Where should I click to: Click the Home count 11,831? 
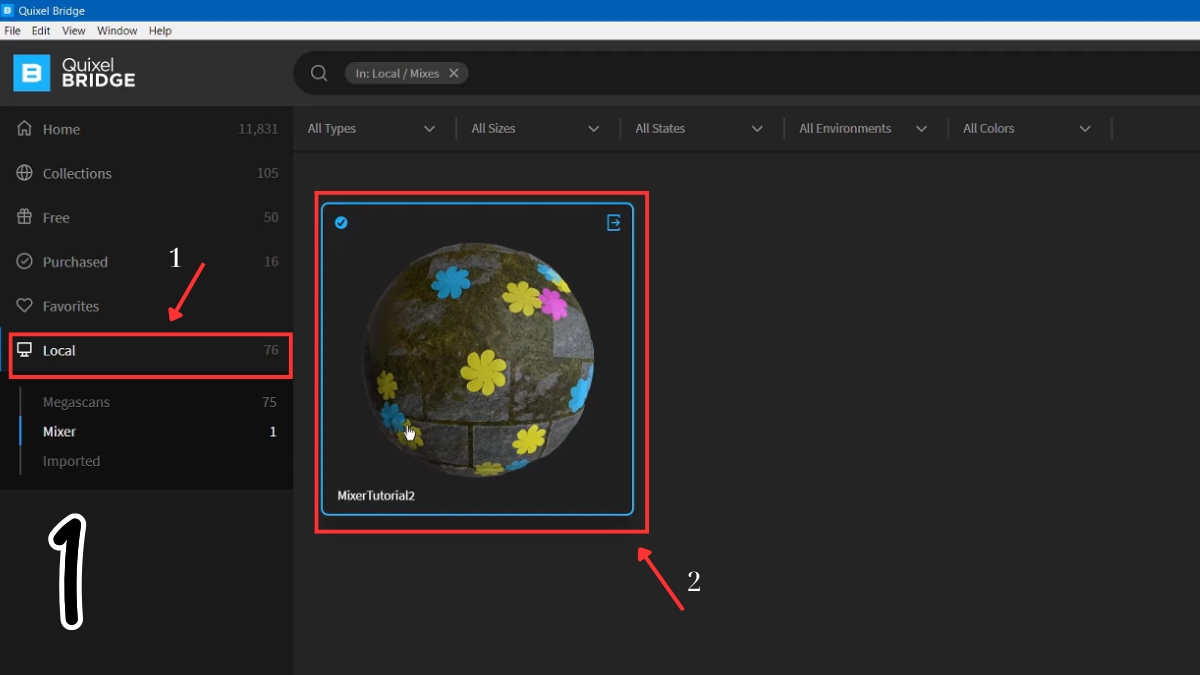click(258, 129)
